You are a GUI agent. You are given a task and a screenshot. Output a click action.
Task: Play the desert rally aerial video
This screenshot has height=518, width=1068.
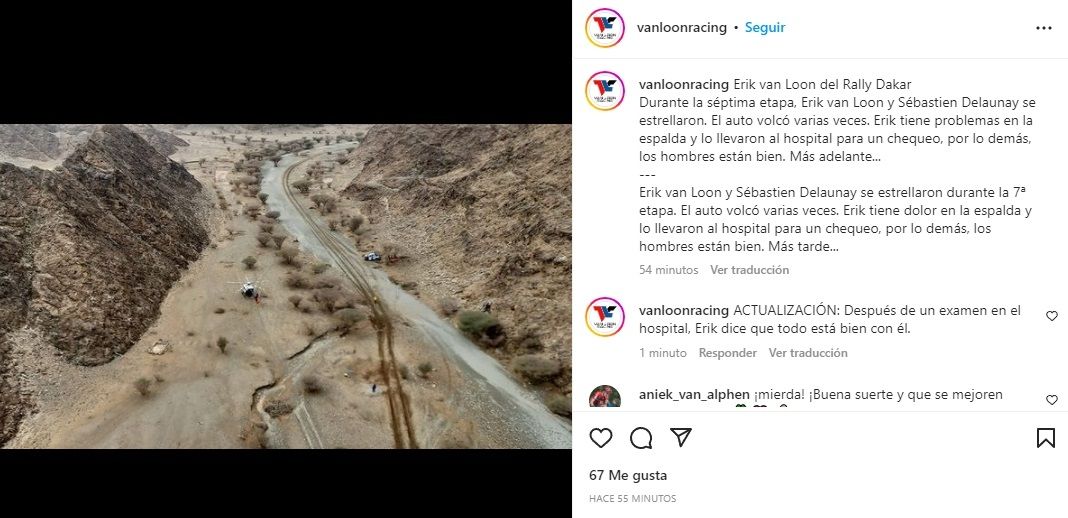click(285, 286)
